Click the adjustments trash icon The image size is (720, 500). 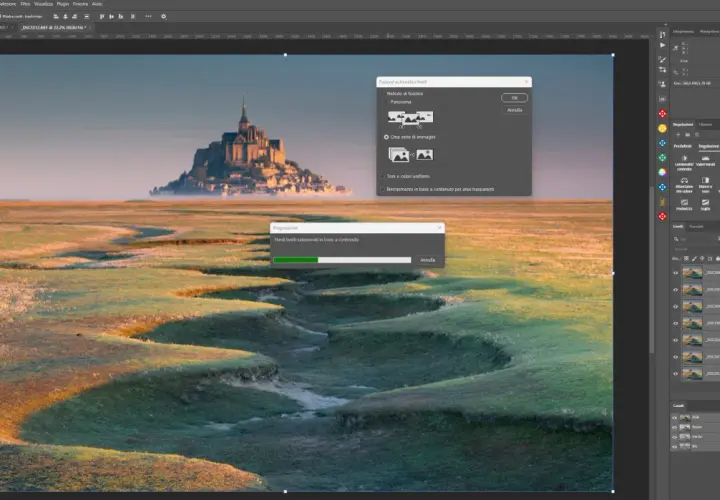[x=697, y=135]
